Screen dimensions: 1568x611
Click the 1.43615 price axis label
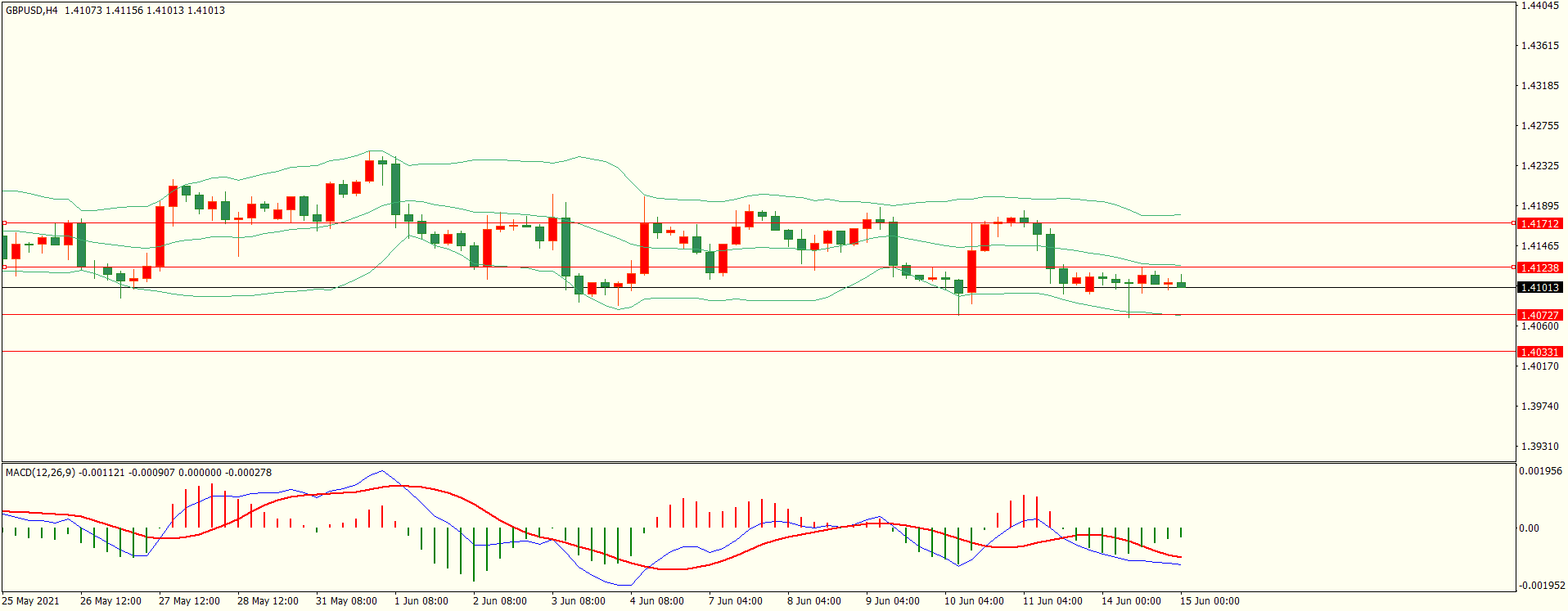[1539, 46]
